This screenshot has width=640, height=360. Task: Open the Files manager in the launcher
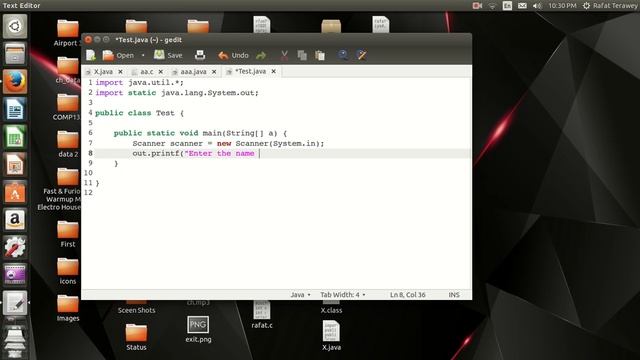[15, 54]
